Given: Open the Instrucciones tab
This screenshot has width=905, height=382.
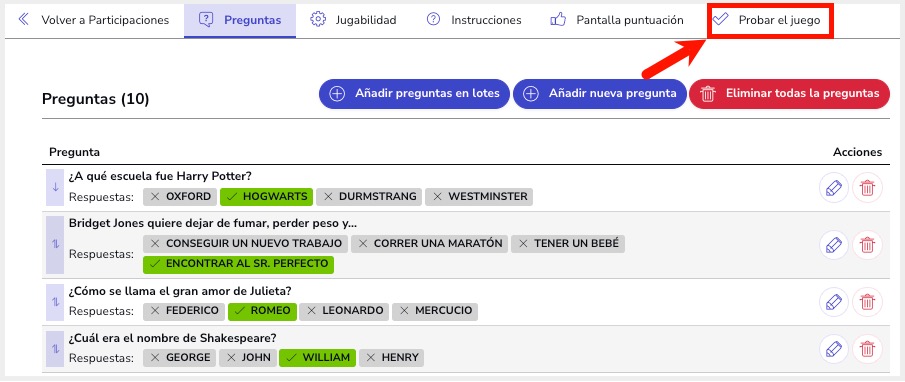Looking at the screenshot, I should coord(473,20).
